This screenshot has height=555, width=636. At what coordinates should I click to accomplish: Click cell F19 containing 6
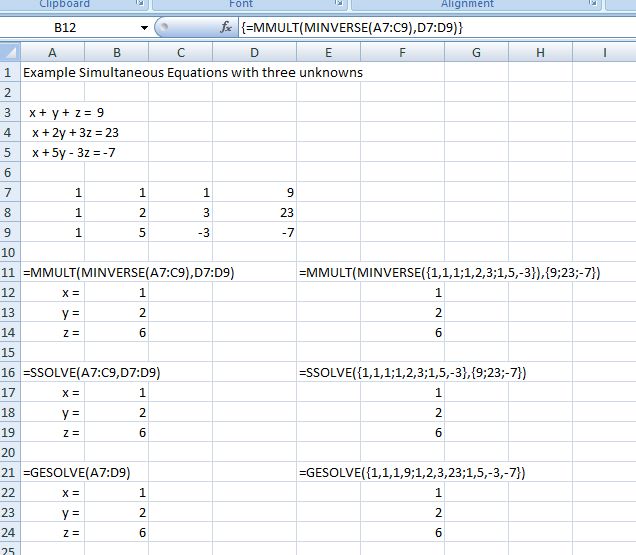(x=402, y=432)
